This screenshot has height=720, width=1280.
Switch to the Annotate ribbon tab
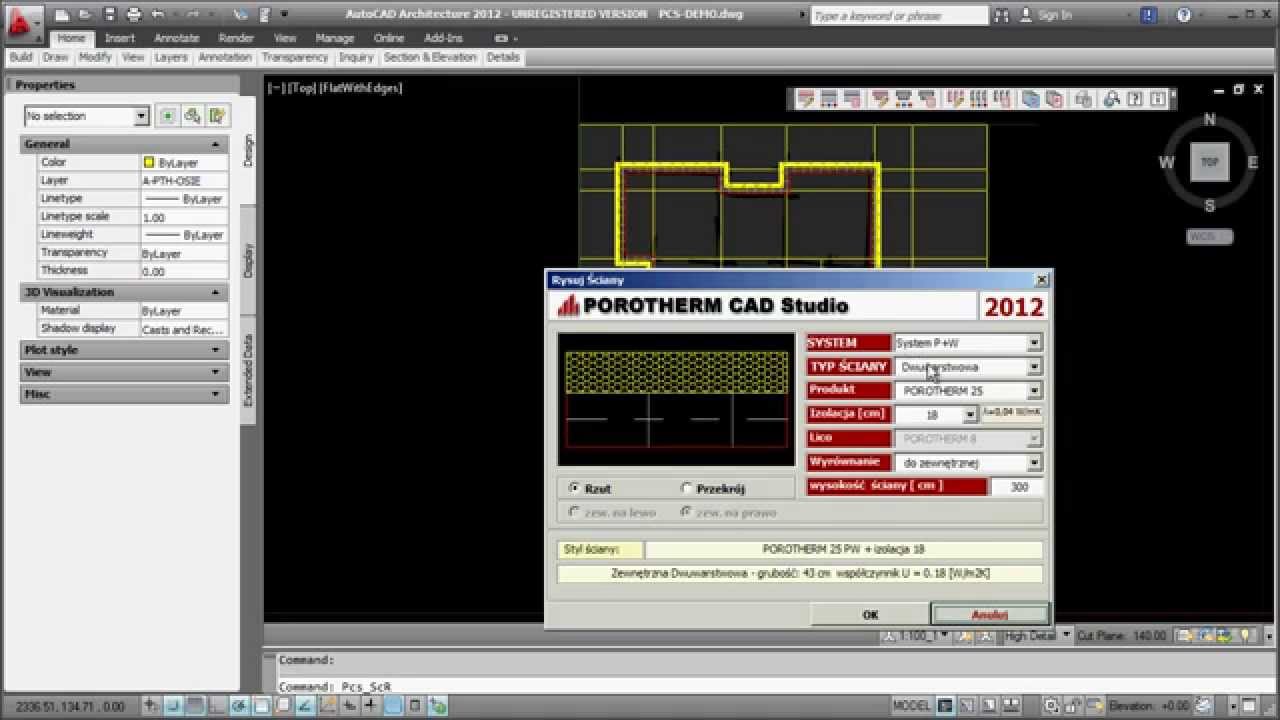(x=177, y=38)
